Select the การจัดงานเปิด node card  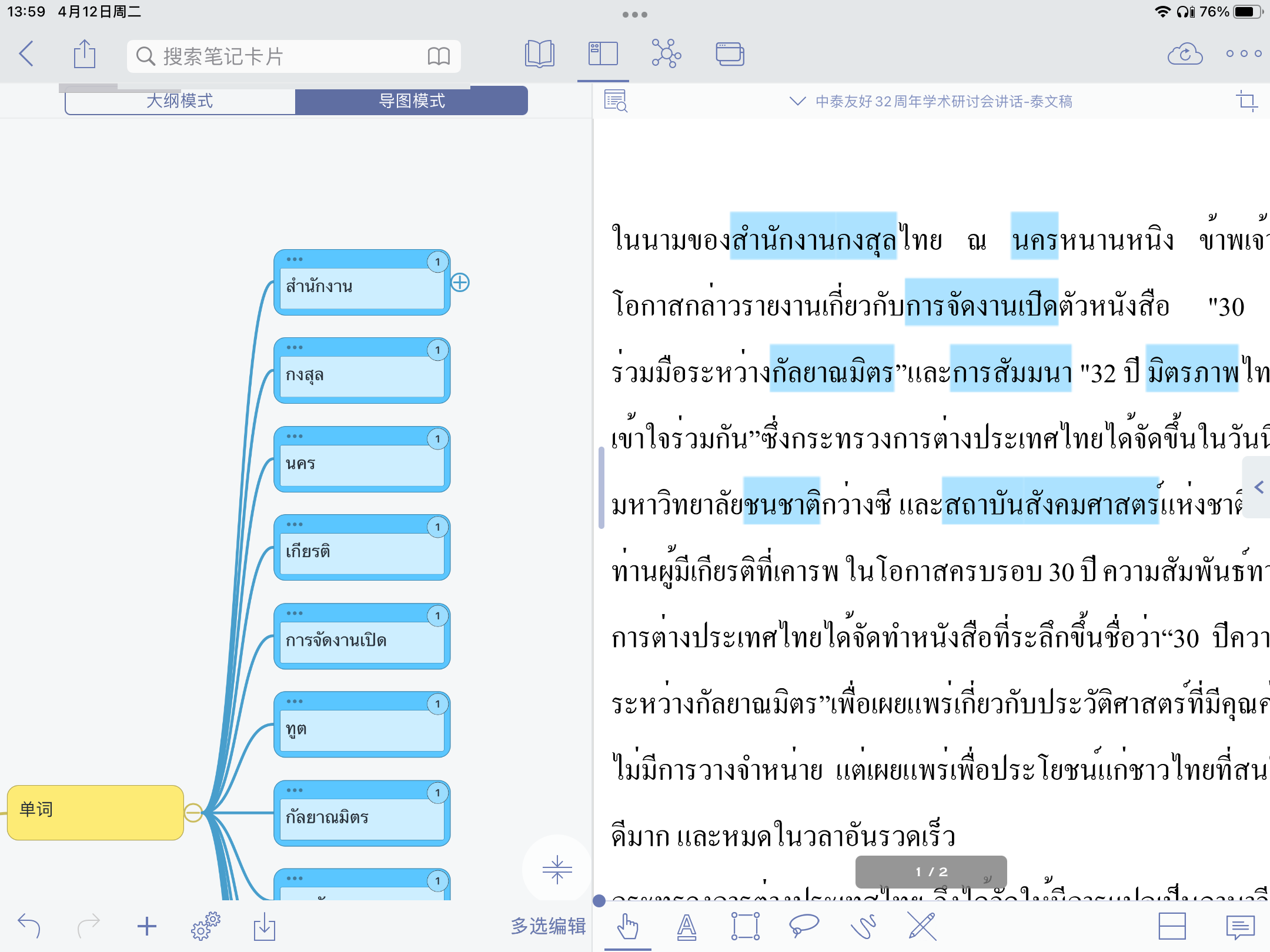[x=362, y=636]
